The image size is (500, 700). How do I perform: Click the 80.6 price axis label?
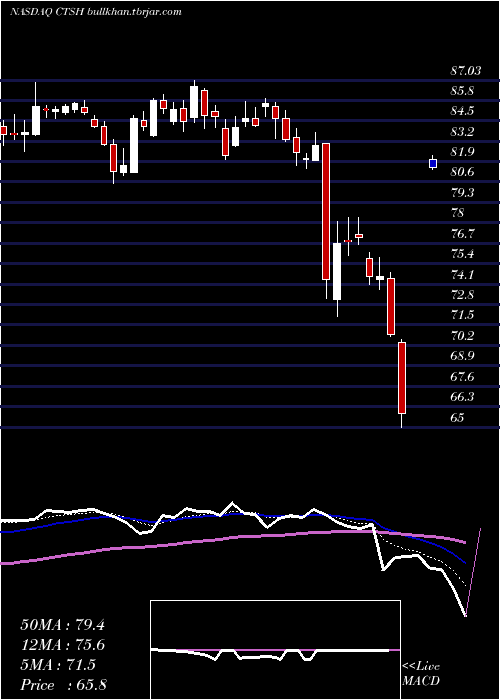tap(462, 172)
